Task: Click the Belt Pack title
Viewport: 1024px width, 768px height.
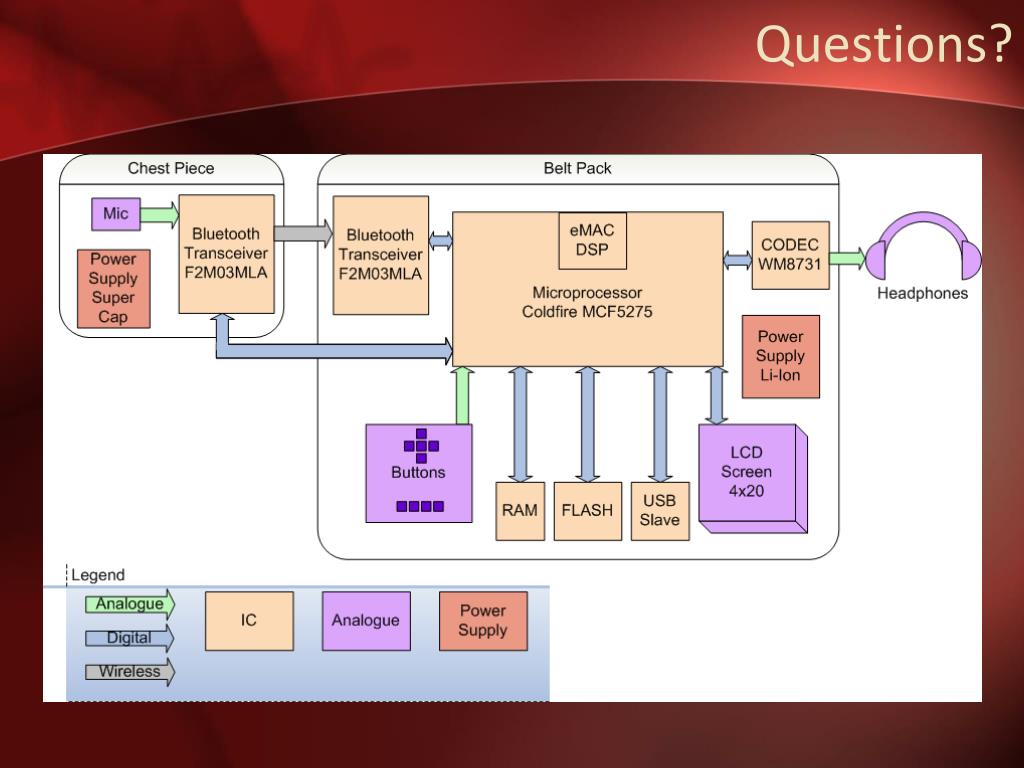Action: point(577,168)
